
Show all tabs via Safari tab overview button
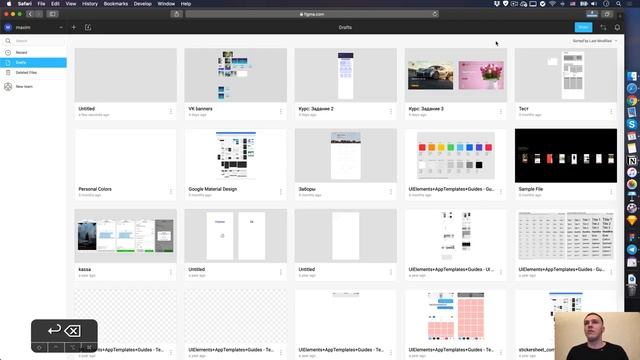point(607,14)
